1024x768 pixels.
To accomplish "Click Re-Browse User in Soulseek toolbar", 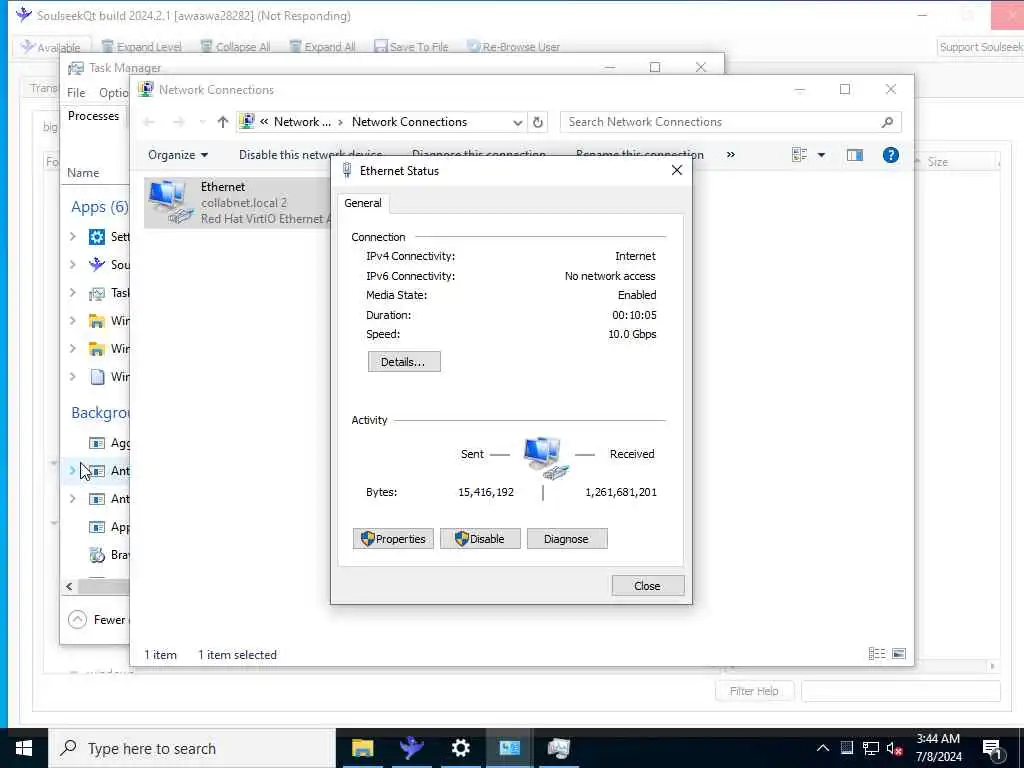I will pos(514,46).
